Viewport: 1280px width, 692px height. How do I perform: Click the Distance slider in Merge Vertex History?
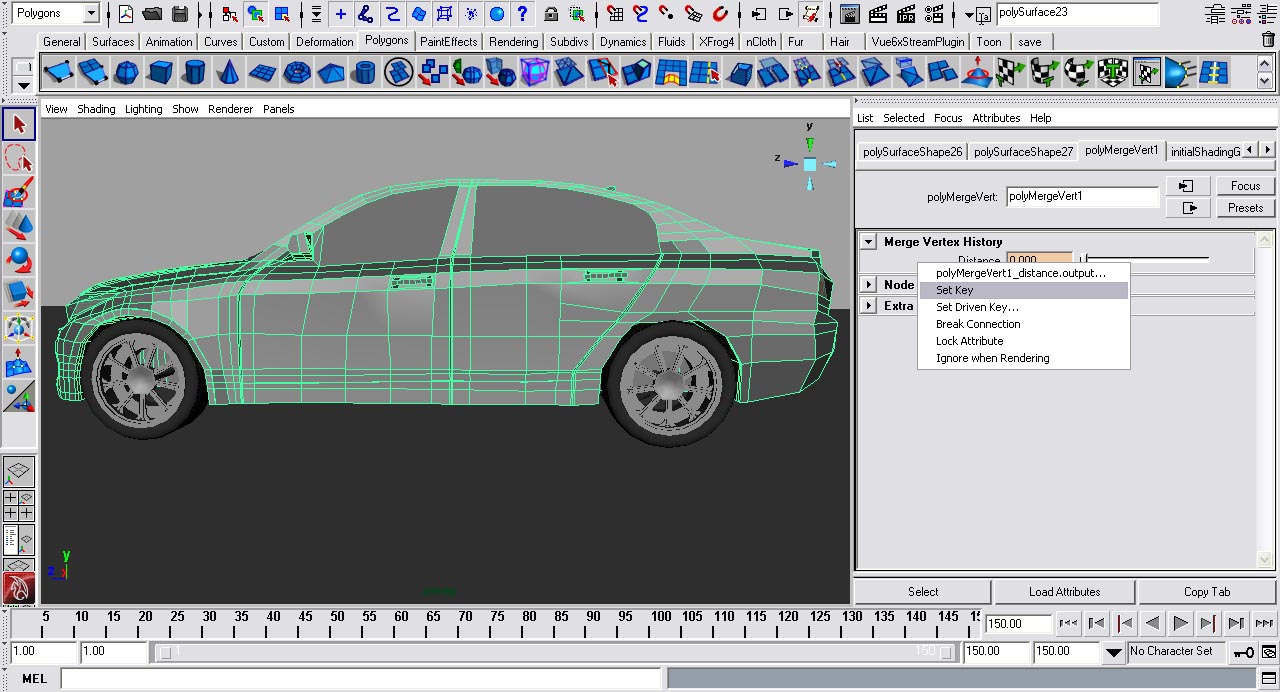(1145, 260)
